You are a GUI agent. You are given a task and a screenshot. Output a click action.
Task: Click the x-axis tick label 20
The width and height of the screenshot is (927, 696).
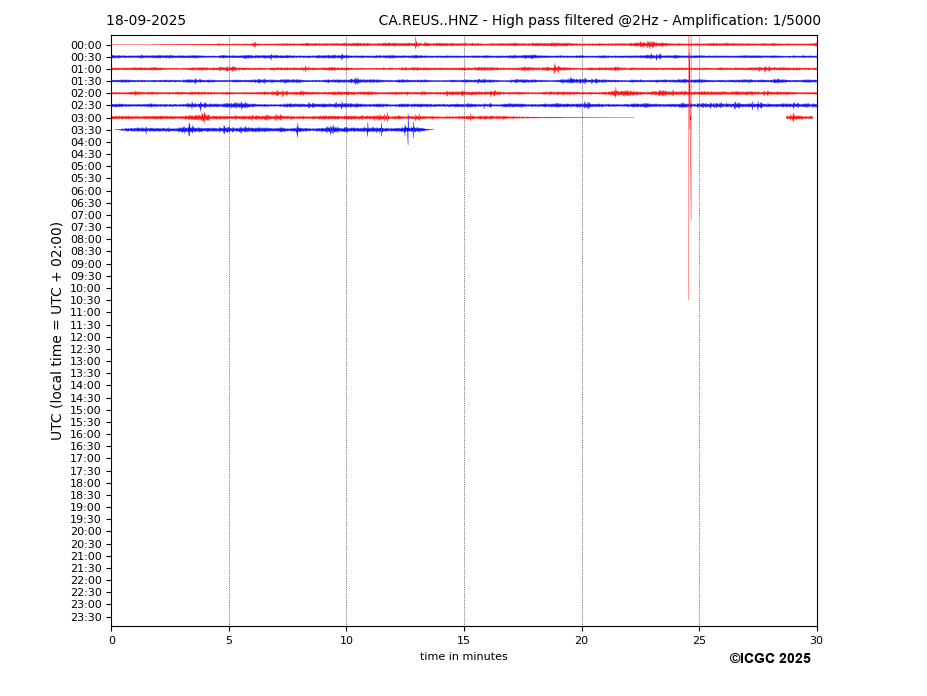(582, 640)
